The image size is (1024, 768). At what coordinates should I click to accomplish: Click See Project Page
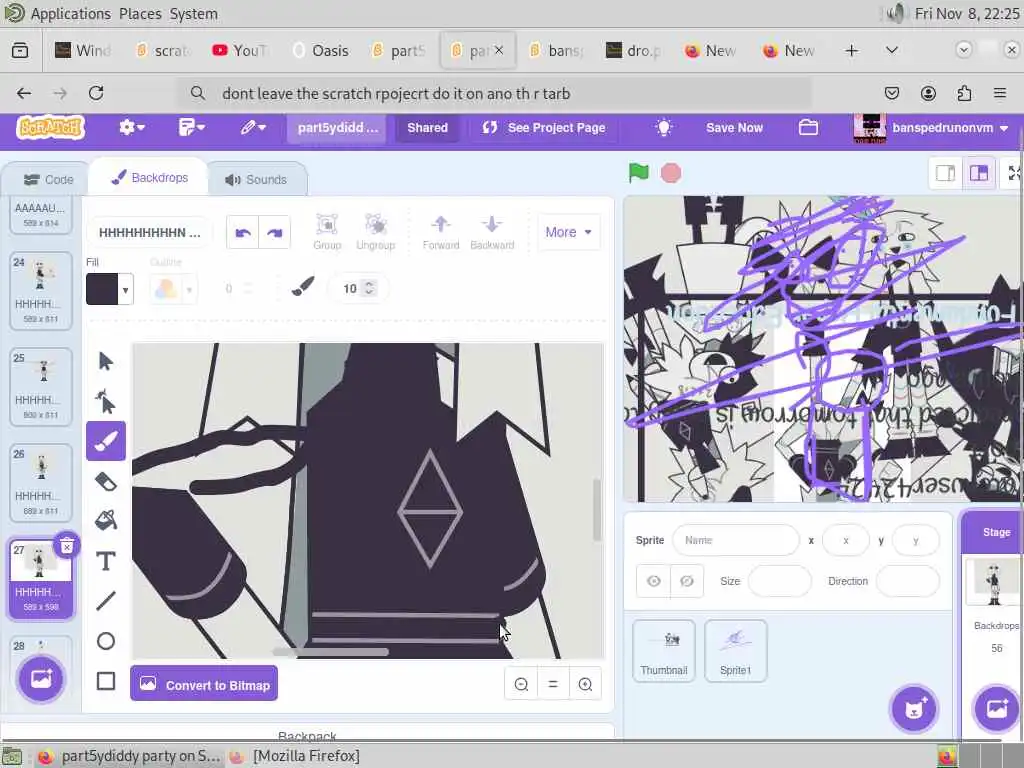coord(543,127)
